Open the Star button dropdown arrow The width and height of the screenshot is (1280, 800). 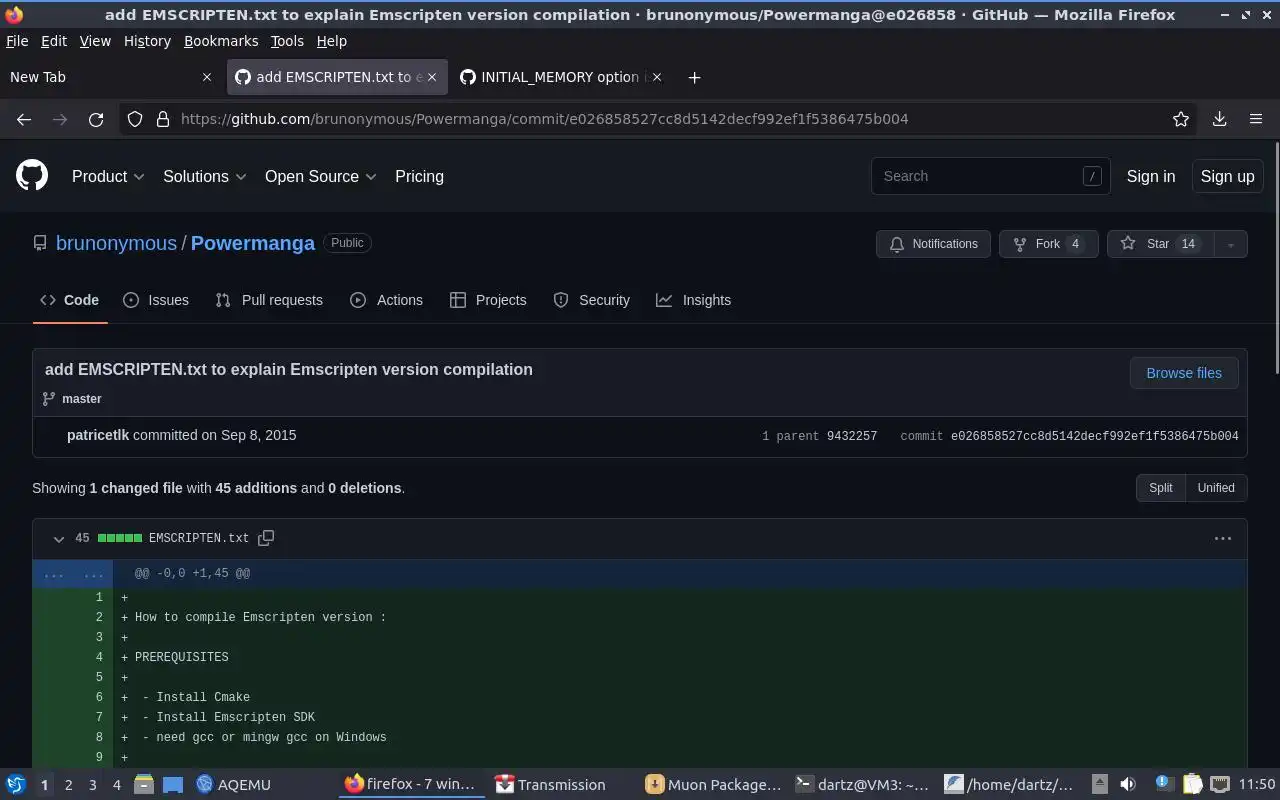[x=1231, y=244]
